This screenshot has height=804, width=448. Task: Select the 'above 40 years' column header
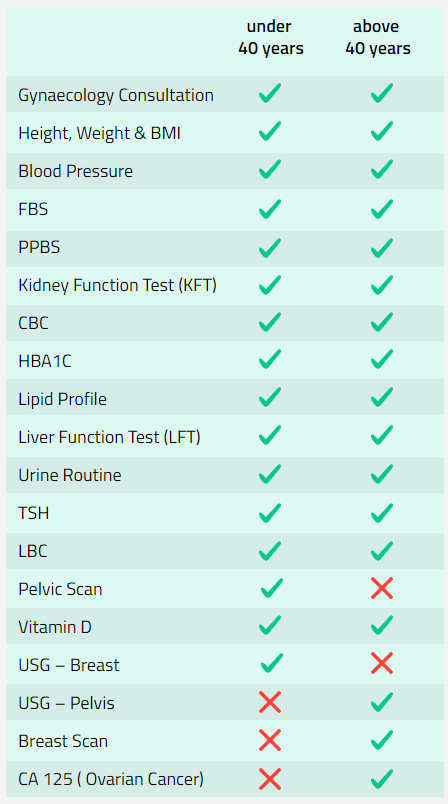pos(377,37)
